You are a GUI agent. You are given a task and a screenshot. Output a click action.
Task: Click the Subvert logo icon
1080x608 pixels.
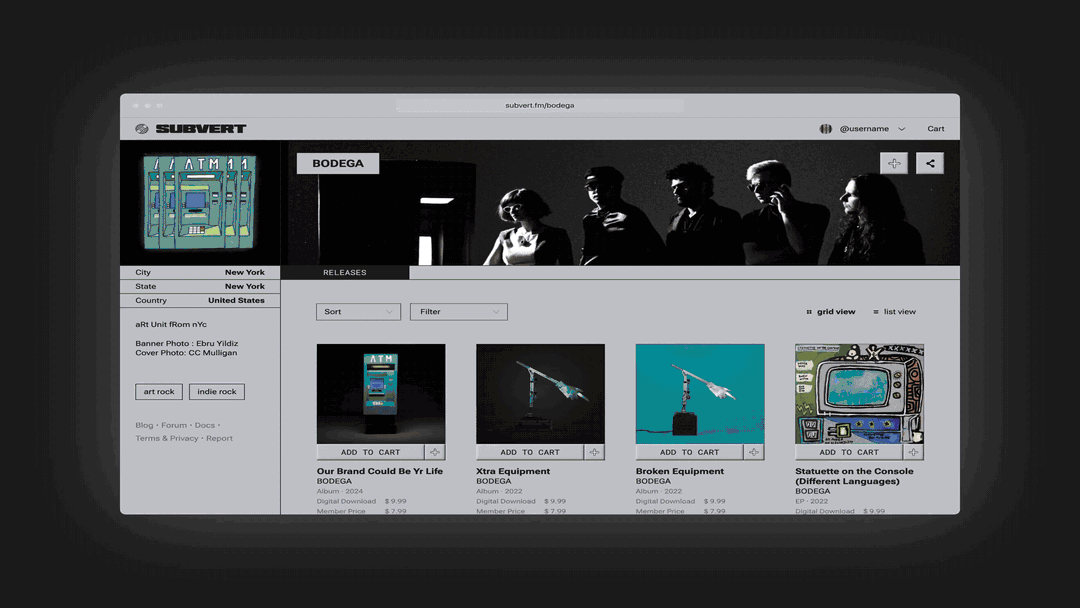142,129
